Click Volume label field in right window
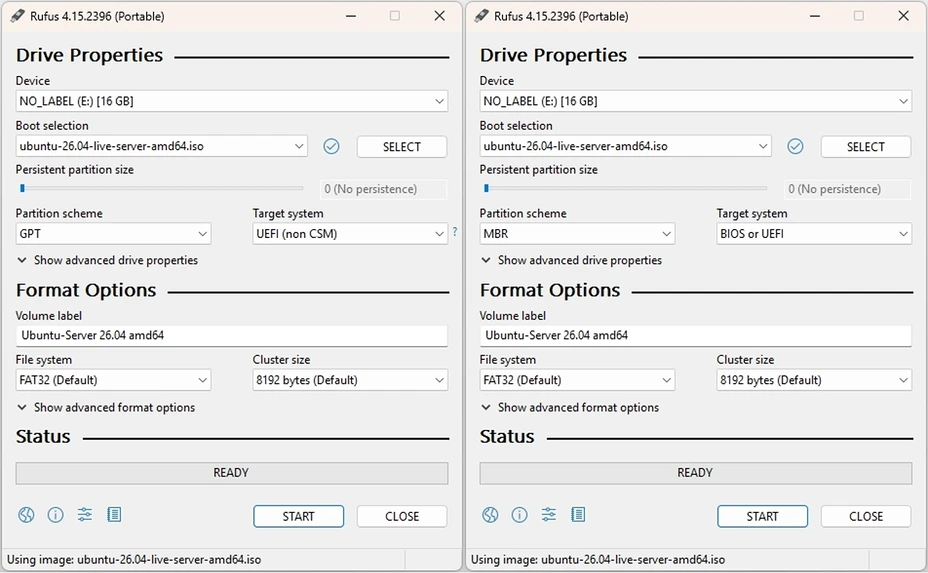 (x=695, y=336)
